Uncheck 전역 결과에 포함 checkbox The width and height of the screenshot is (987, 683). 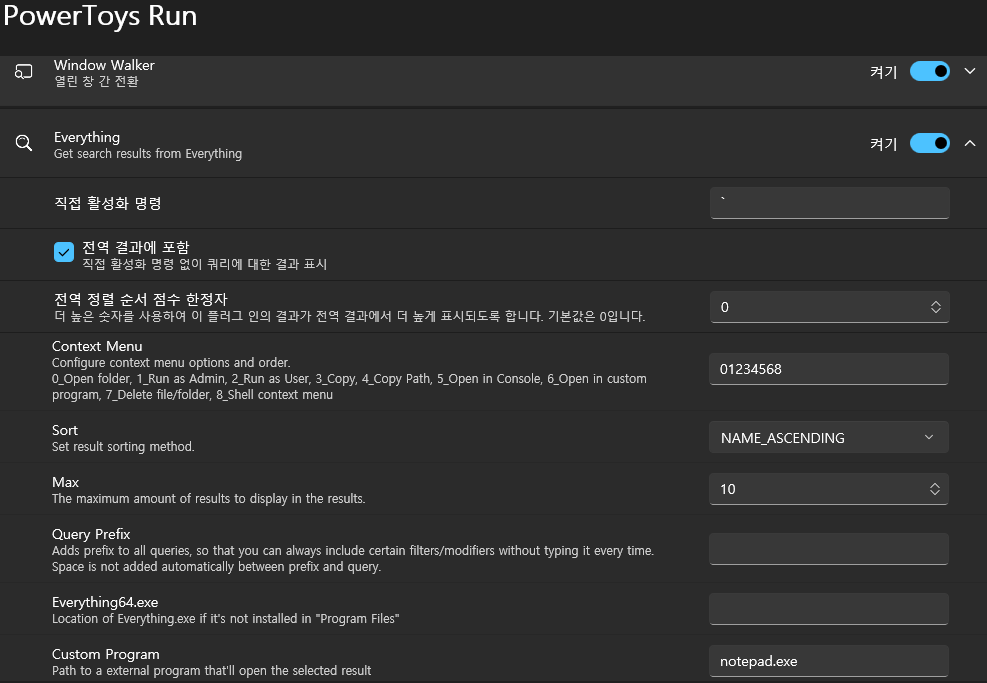point(64,252)
